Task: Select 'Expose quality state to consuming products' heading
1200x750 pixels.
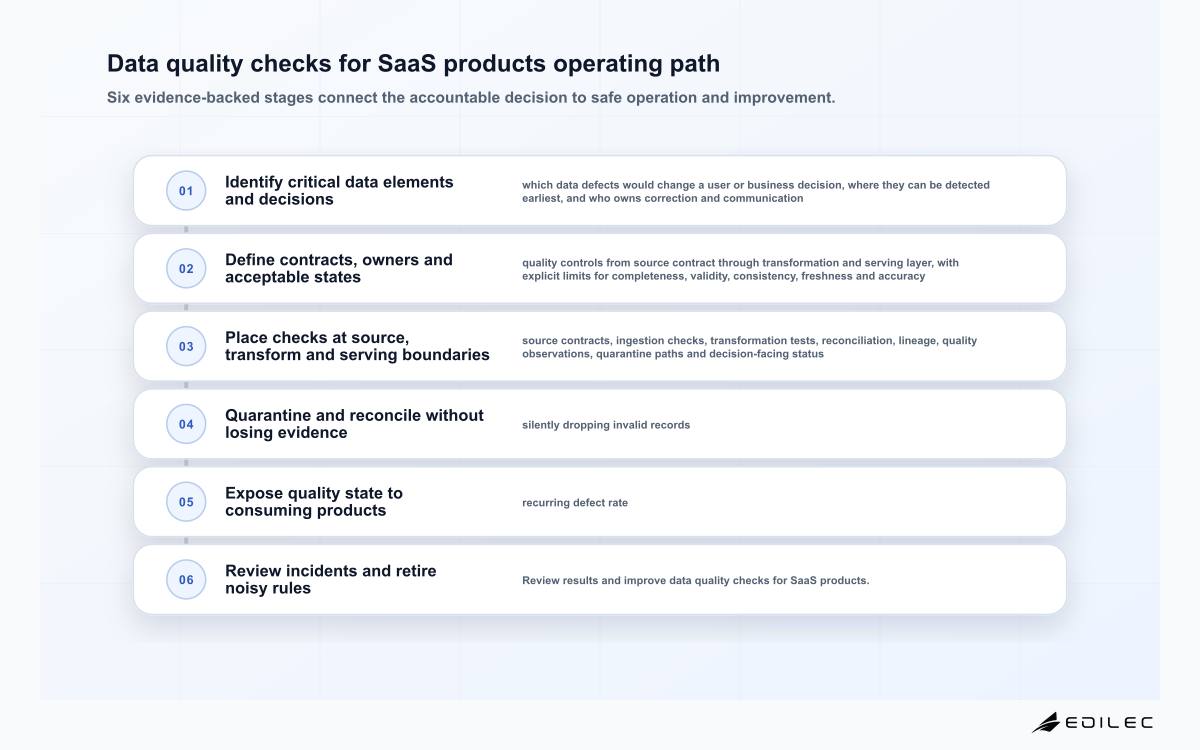Action: point(314,502)
